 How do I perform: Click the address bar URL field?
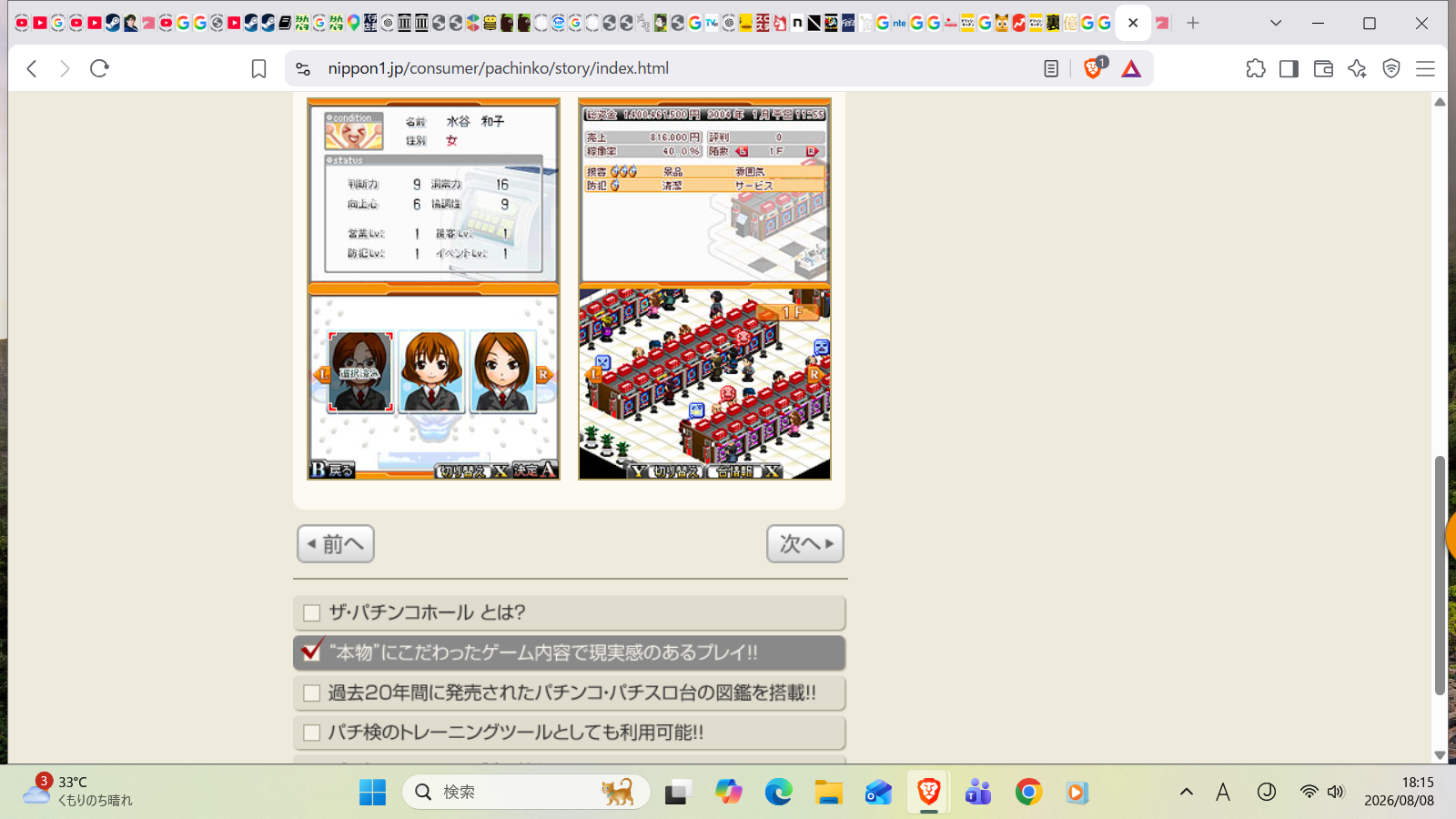click(x=673, y=68)
